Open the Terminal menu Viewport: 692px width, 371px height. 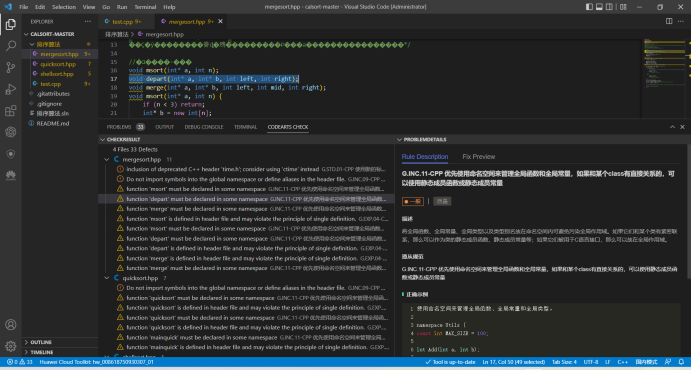(145, 7)
